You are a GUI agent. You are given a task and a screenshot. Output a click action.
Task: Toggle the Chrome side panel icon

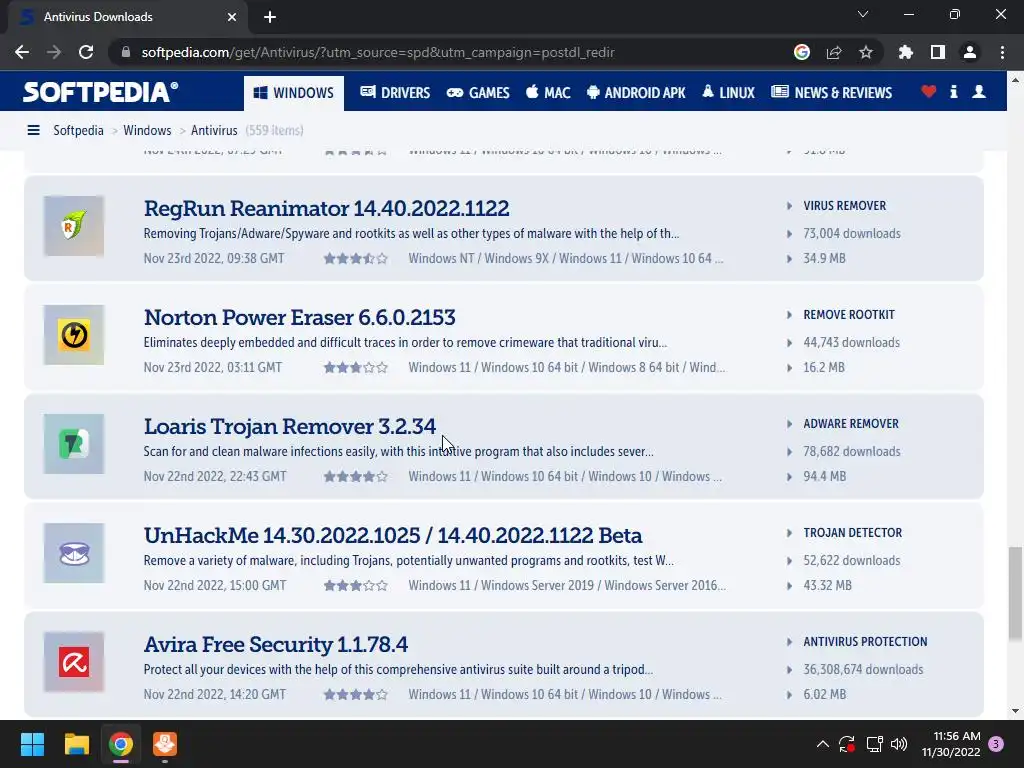(938, 52)
